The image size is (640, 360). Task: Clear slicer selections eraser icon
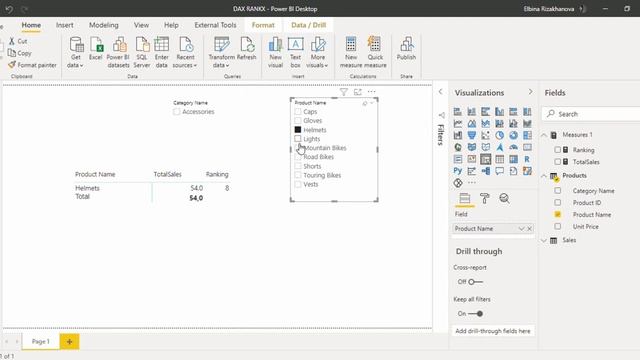pos(364,103)
